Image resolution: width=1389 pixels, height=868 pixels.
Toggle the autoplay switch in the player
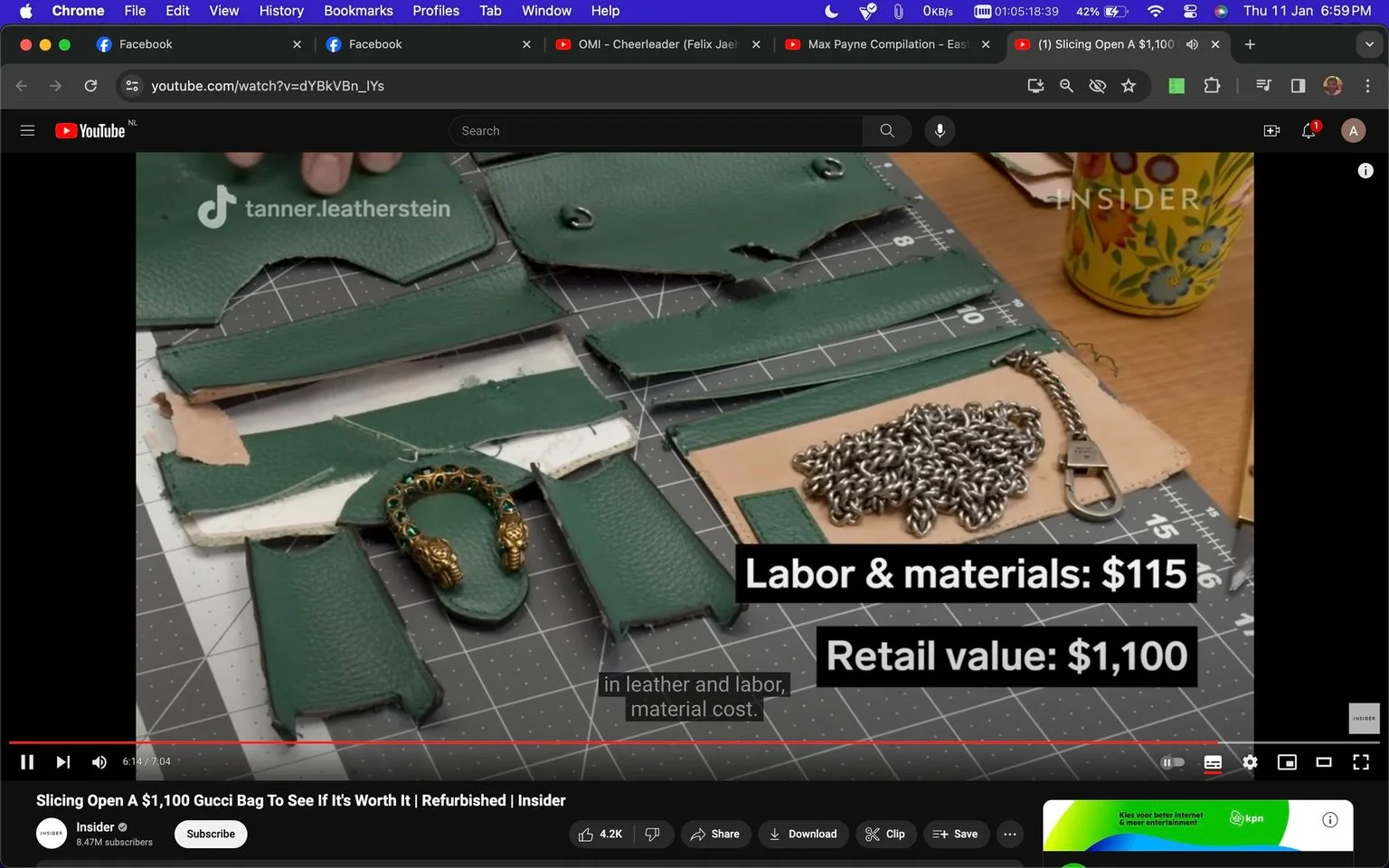(x=1173, y=762)
